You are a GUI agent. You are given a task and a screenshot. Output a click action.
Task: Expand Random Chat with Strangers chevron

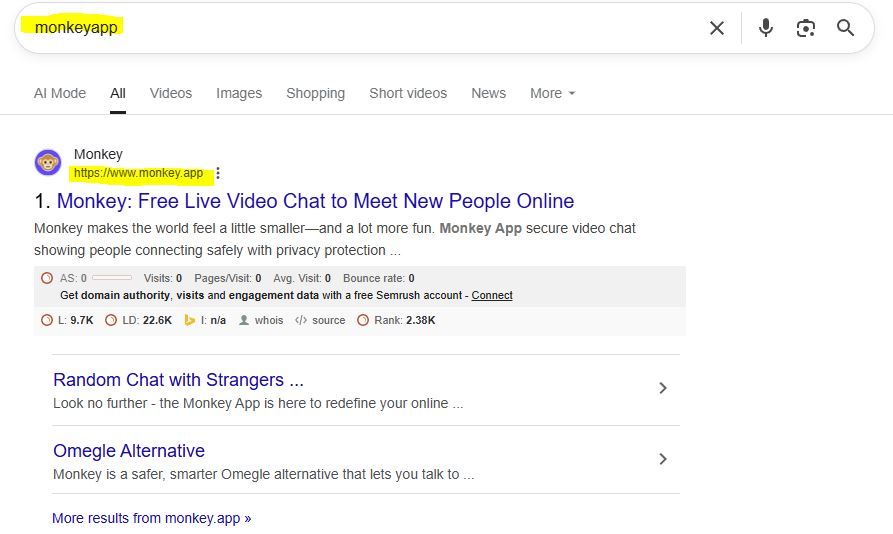tap(662, 388)
